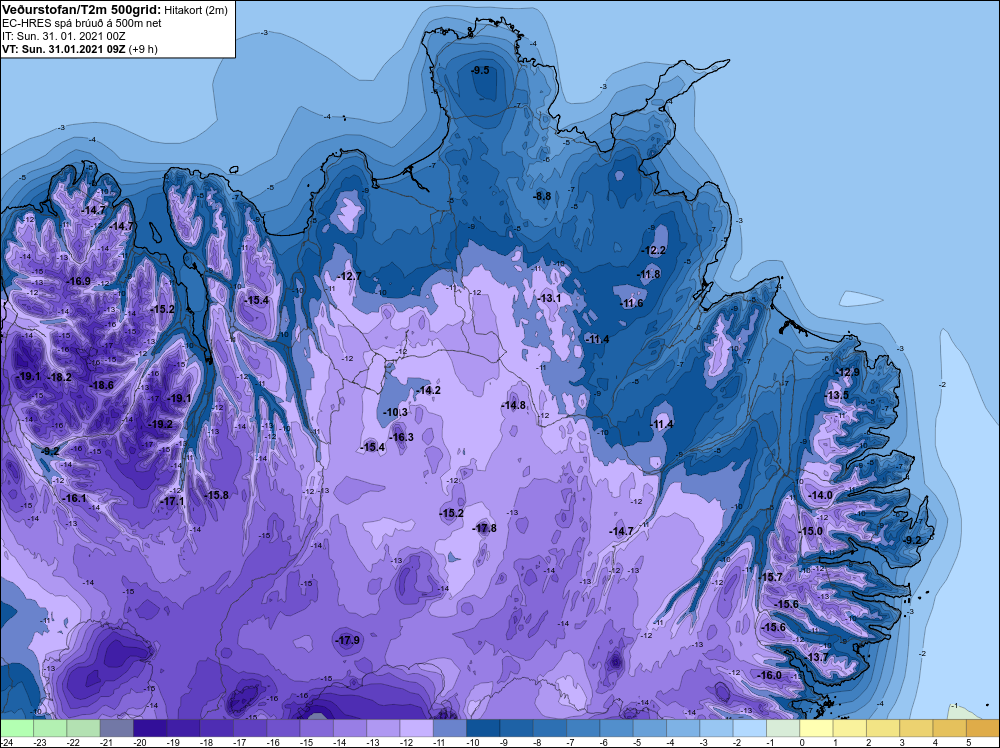The image size is (1000, 748).
Task: Click the legend swatch labeled -5
Action: [x=650, y=728]
